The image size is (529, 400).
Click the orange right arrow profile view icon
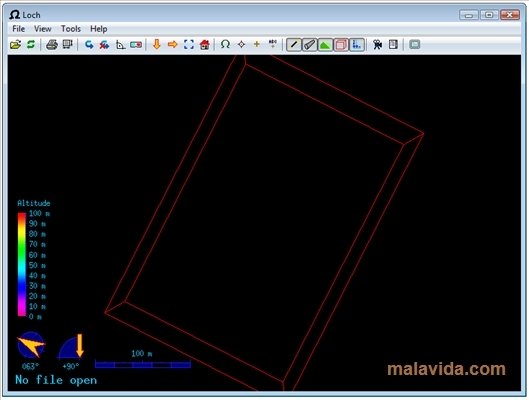(172, 44)
